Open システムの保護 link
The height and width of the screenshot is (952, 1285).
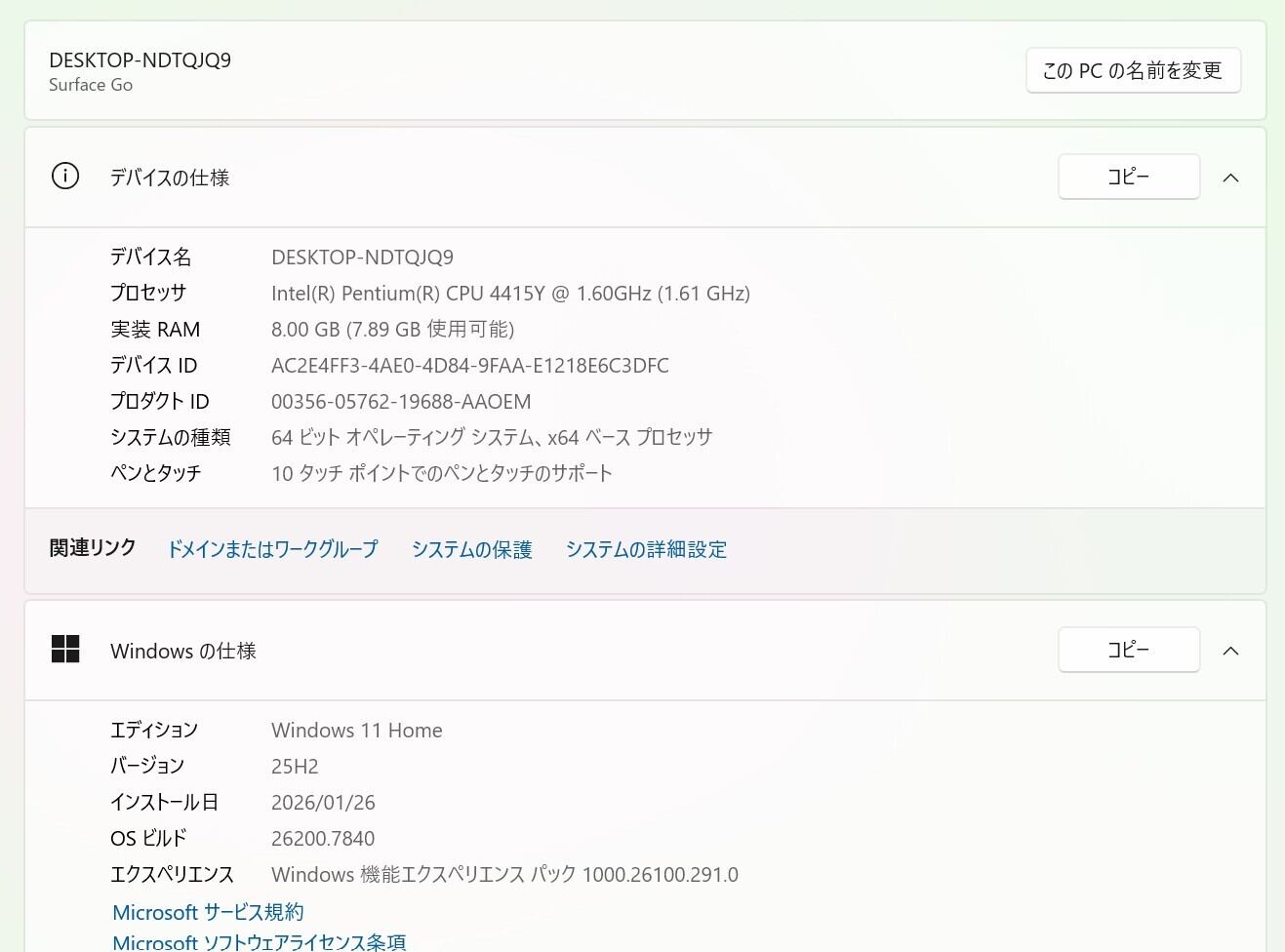coord(472,549)
